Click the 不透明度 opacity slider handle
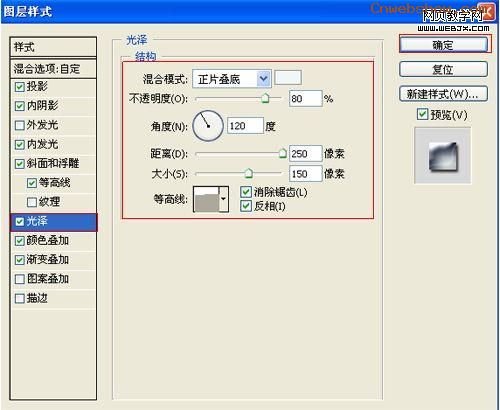Image resolution: width=500 pixels, height=410 pixels. tap(265, 98)
